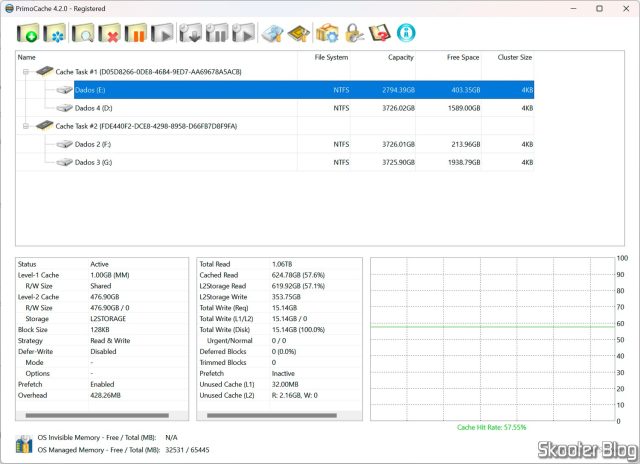The width and height of the screenshot is (640, 464).
Task: Sort by the Cluster Size column header
Action: (508, 58)
